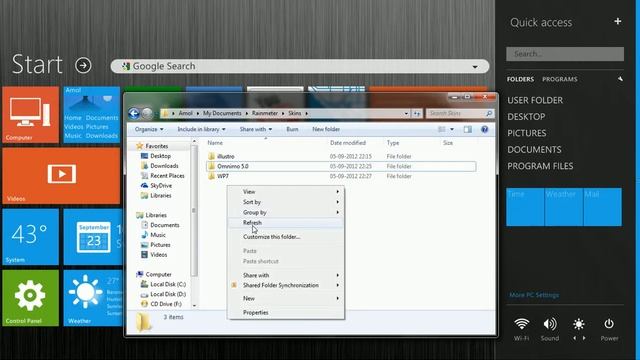The width and height of the screenshot is (640, 360).
Task: Open PICTURES in Quick access
Action: 527,133
